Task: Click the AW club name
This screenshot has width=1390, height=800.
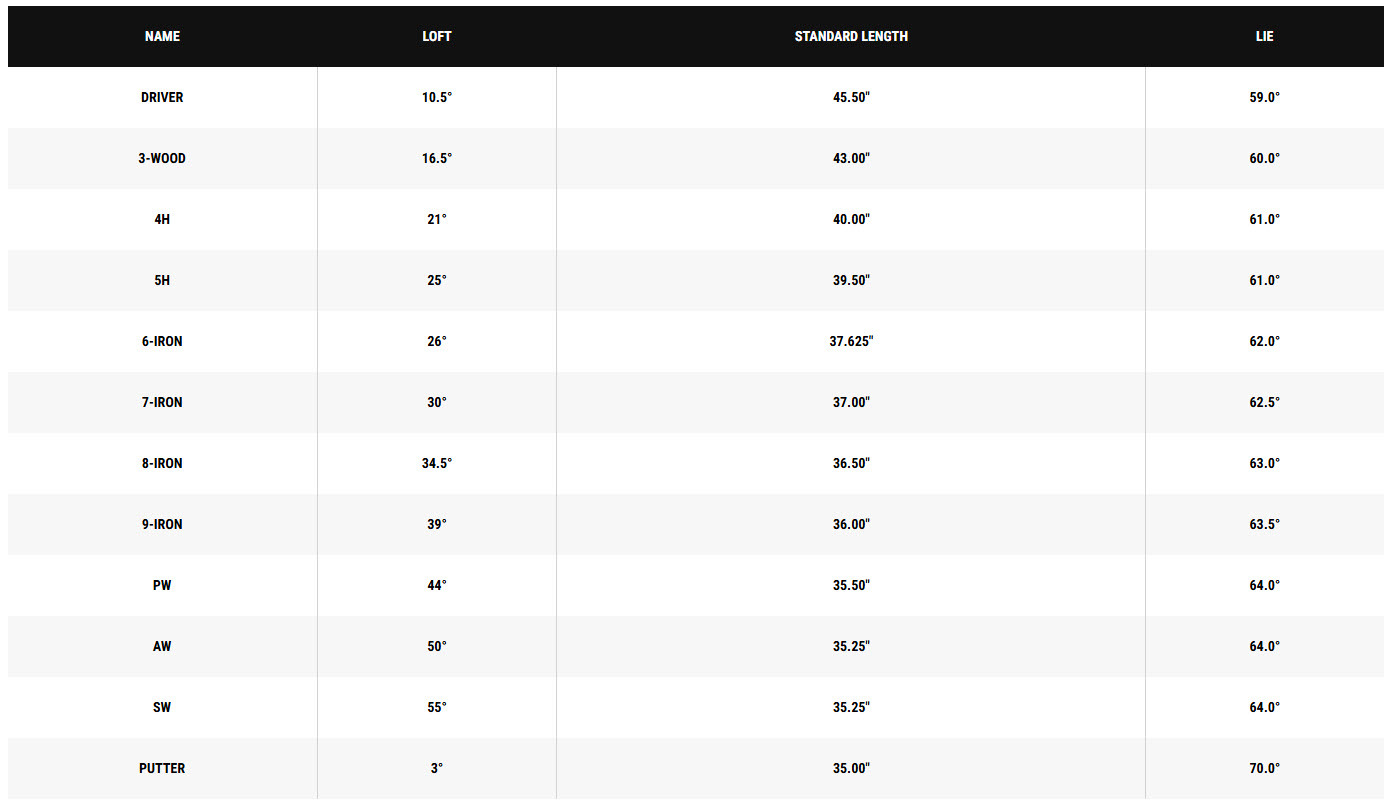Action: coord(162,646)
